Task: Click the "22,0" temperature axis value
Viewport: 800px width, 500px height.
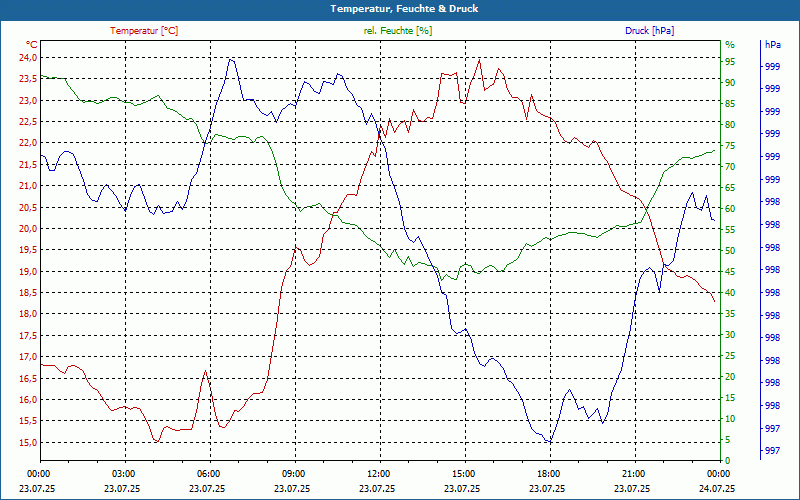Action: coord(28,143)
